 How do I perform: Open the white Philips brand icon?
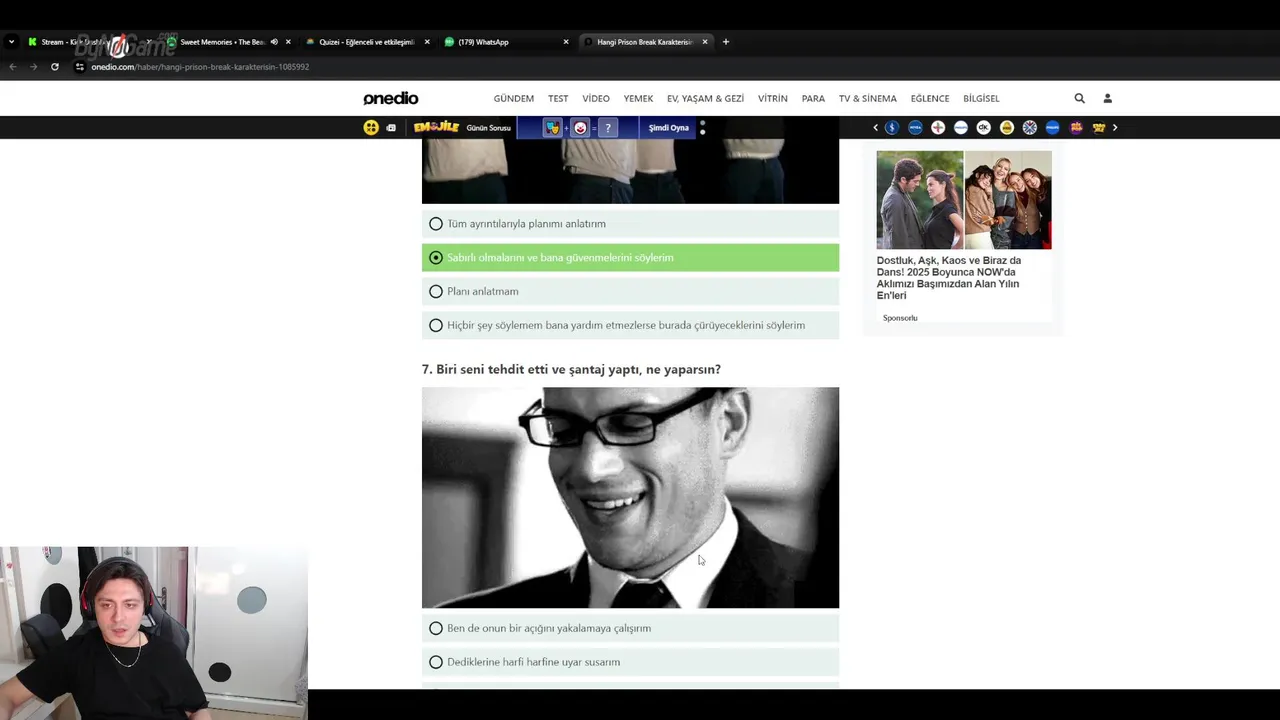(961, 128)
